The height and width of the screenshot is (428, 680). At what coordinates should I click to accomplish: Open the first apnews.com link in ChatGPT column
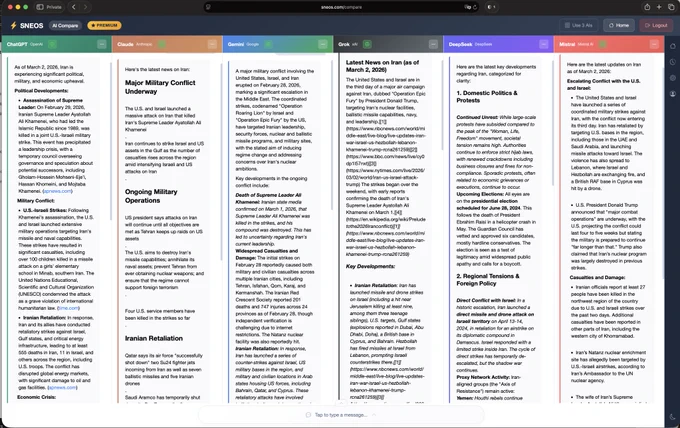click(57, 191)
